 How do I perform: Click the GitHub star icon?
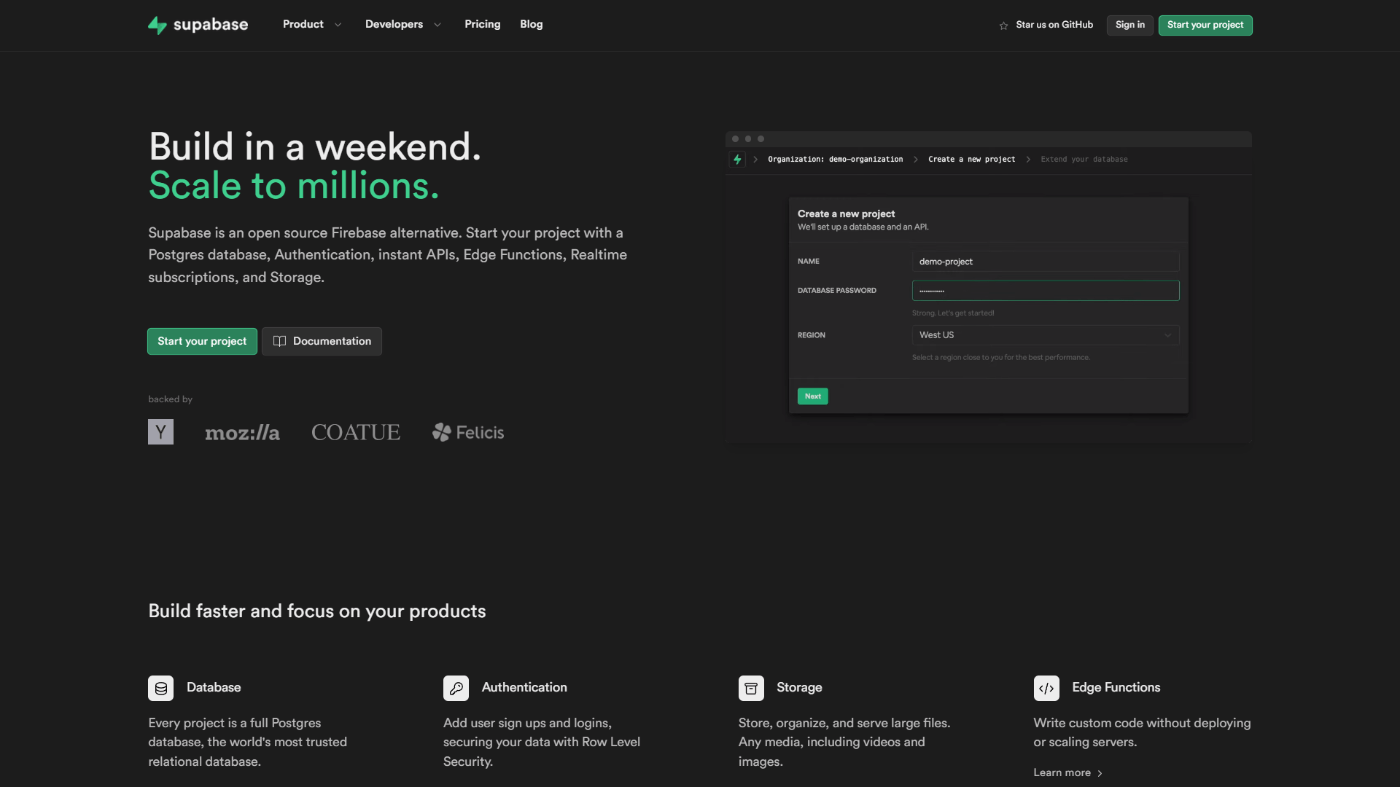coord(1004,25)
